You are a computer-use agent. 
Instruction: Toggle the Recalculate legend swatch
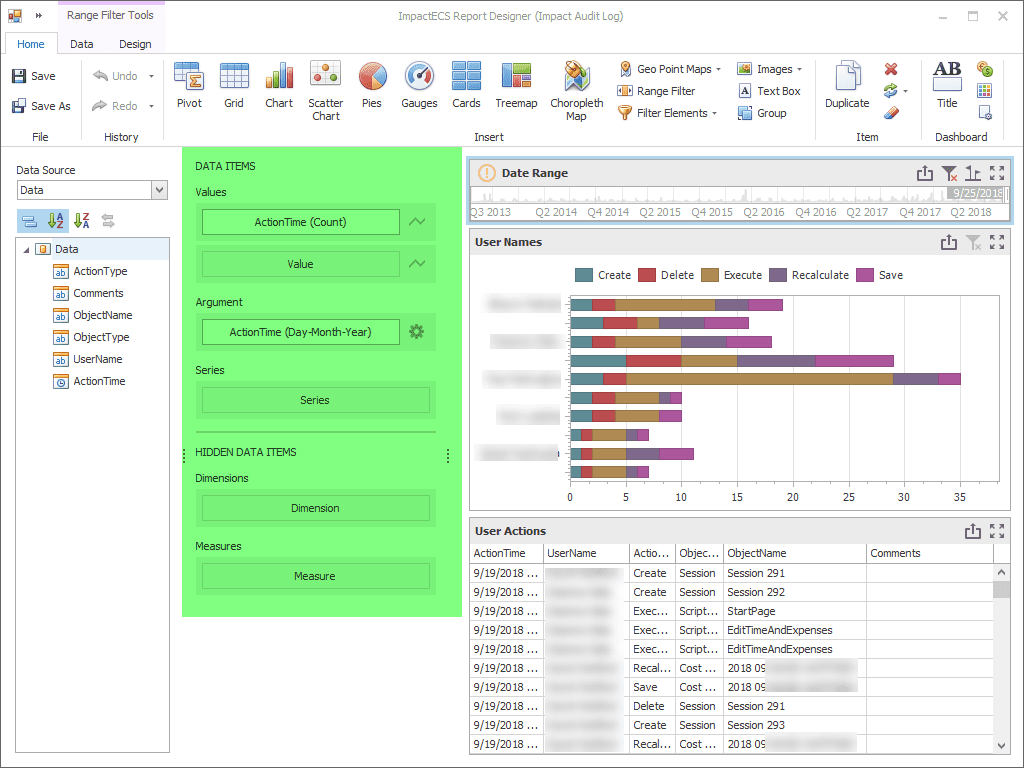(x=778, y=275)
